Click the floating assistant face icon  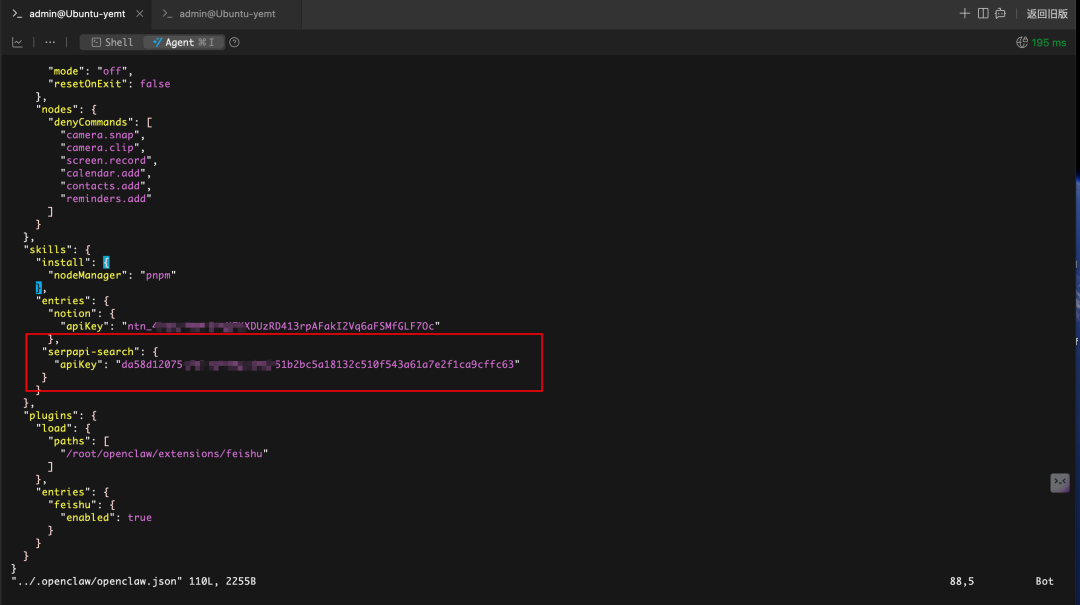[x=1060, y=483]
